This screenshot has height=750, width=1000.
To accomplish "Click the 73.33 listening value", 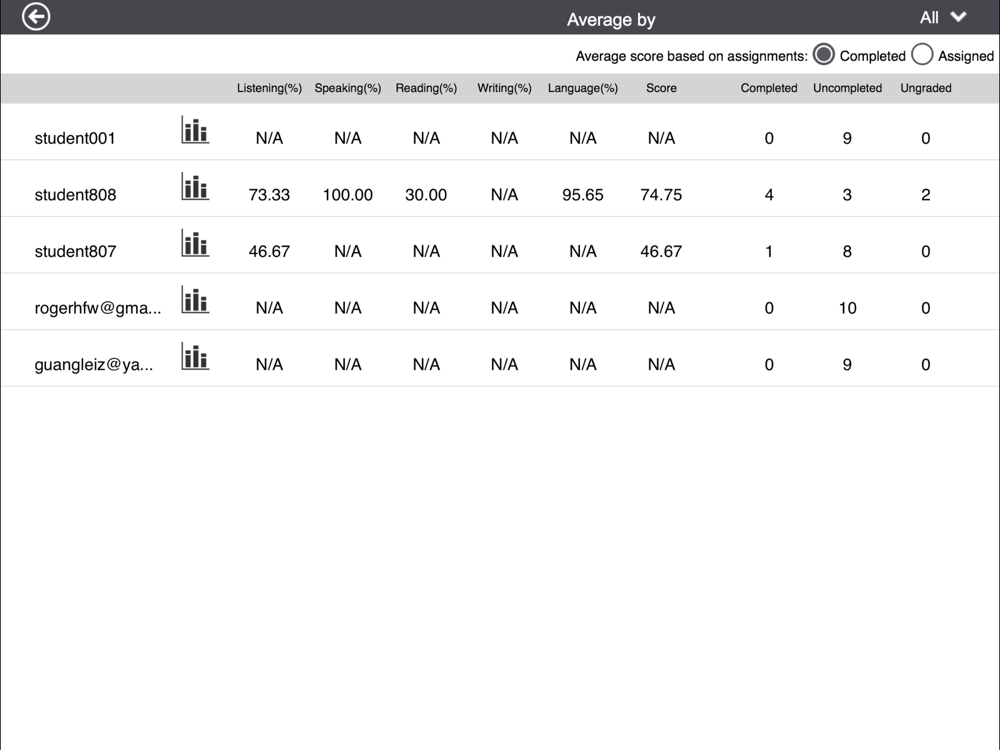I will pos(269,195).
